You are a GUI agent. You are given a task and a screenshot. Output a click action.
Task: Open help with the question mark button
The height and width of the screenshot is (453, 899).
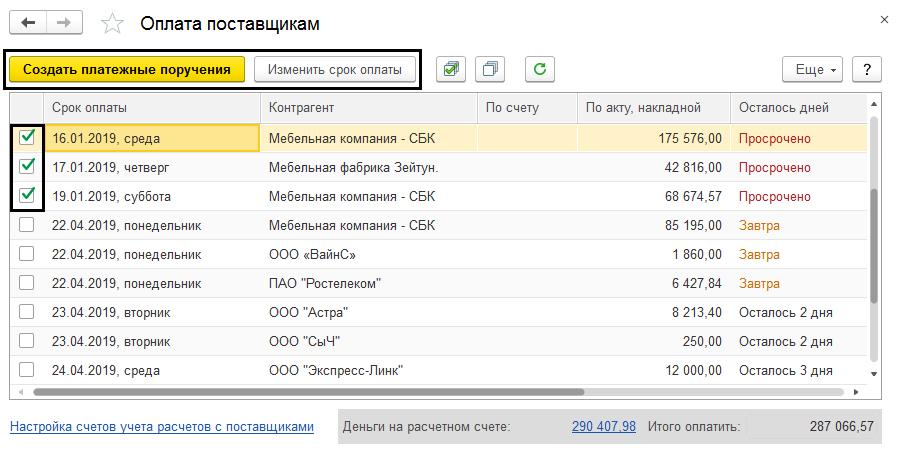coord(866,69)
